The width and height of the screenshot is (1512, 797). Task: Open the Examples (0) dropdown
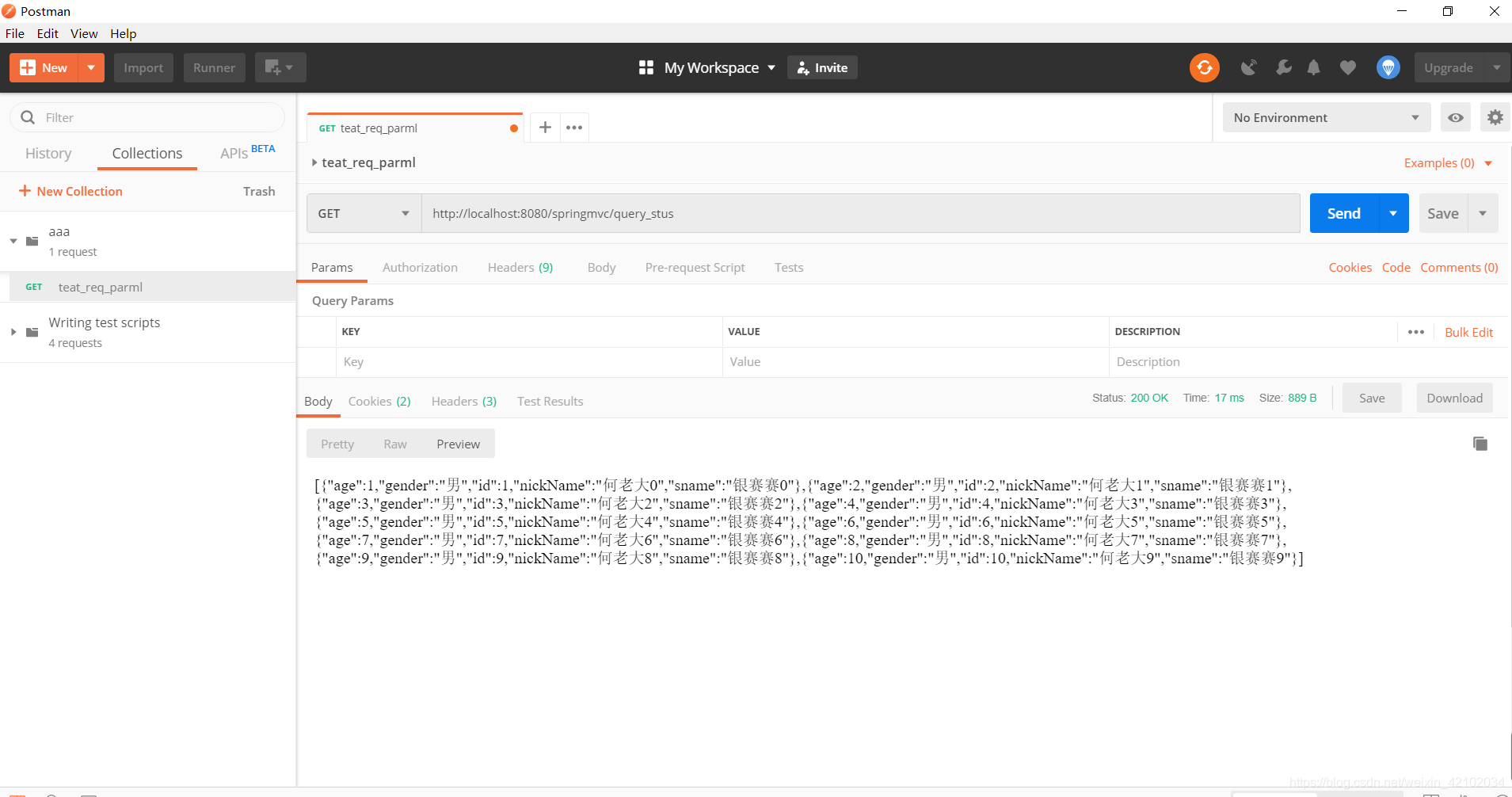click(1449, 163)
